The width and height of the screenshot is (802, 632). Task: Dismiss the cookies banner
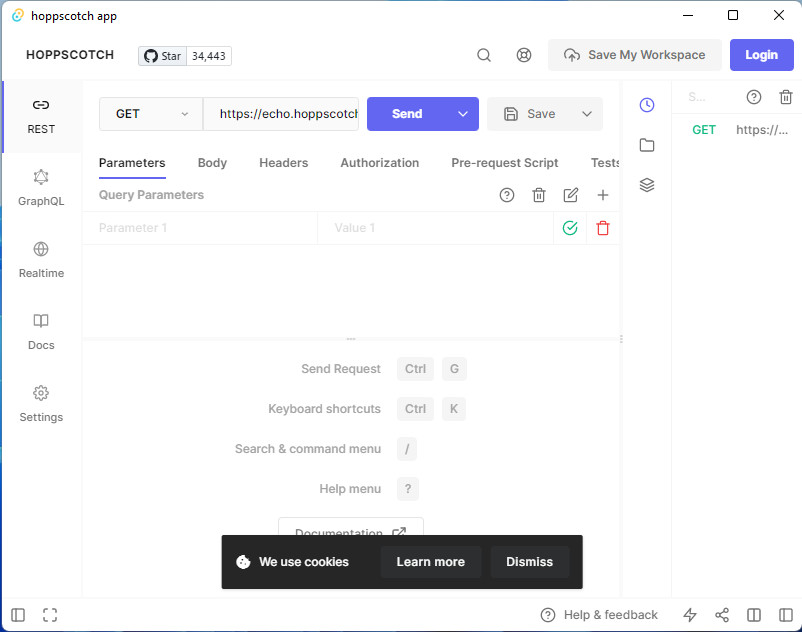pyautogui.click(x=529, y=562)
